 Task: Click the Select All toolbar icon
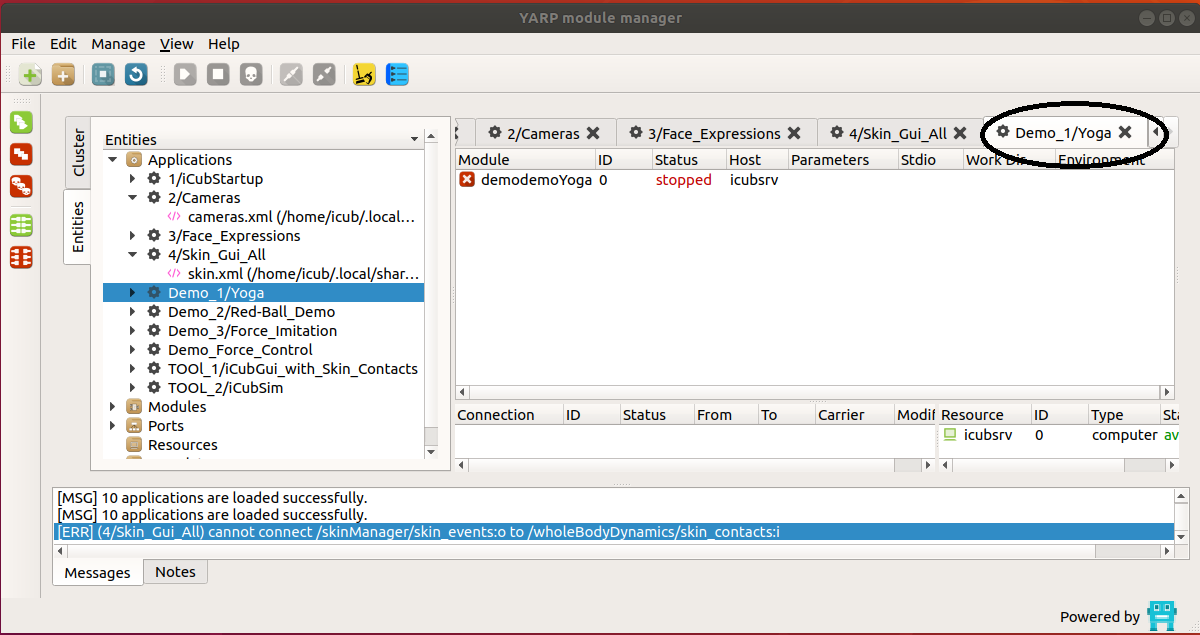coord(103,75)
